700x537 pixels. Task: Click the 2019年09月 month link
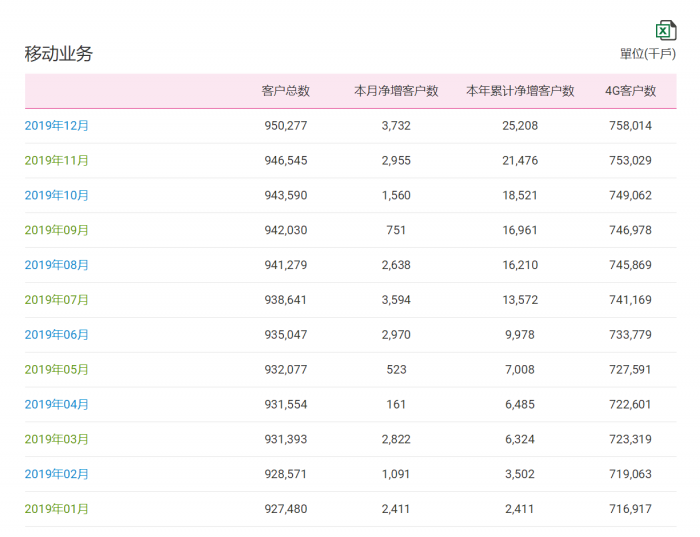pyautogui.click(x=57, y=230)
